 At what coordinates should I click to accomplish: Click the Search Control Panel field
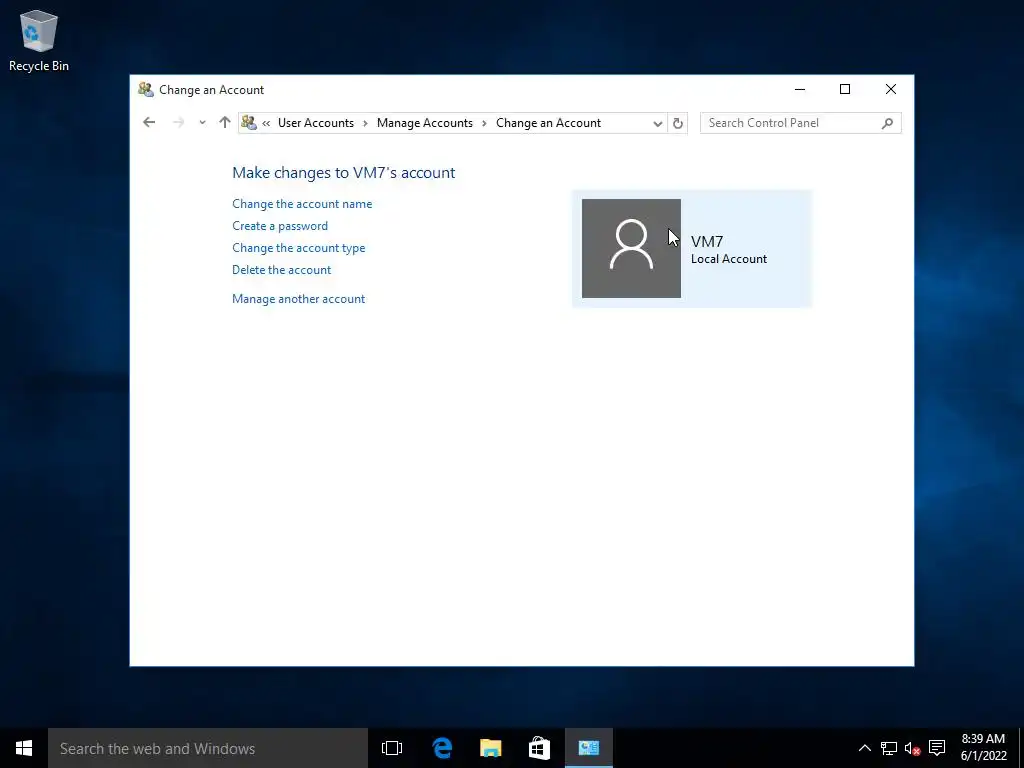point(792,123)
